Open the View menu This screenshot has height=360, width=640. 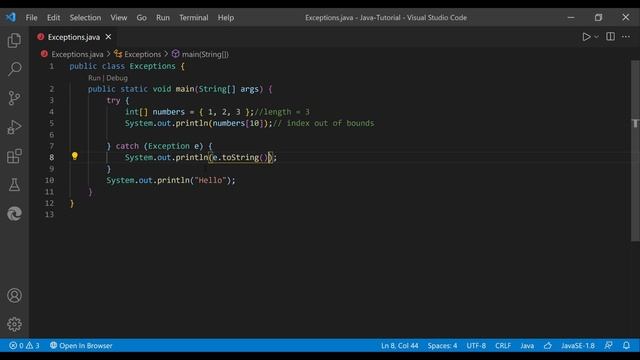pos(118,18)
